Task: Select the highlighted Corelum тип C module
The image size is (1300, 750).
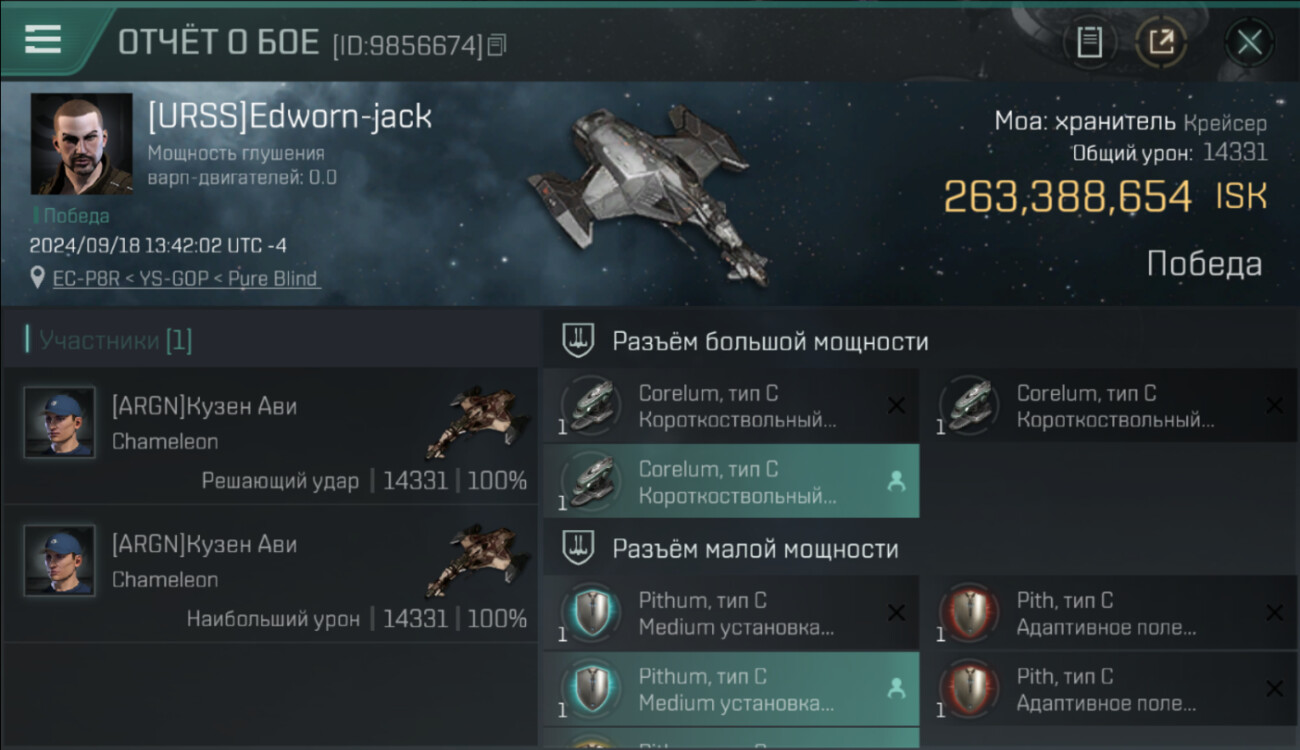Action: point(731,481)
